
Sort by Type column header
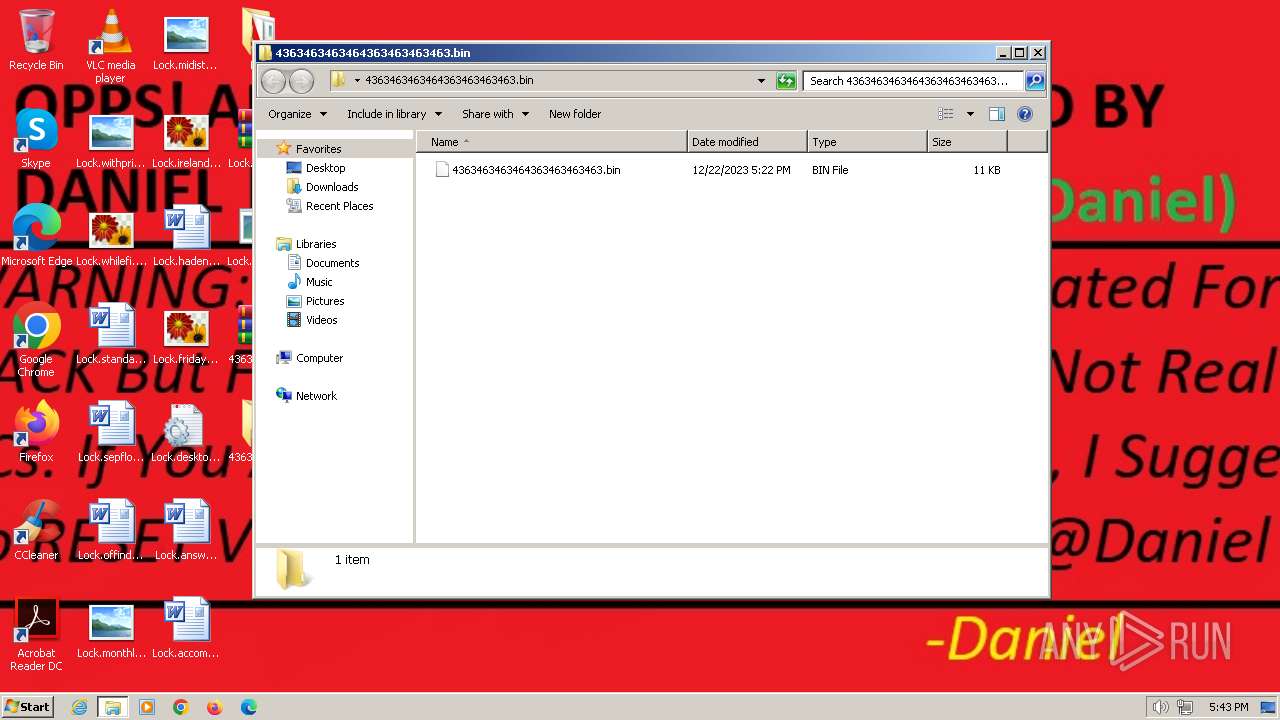tap(867, 142)
